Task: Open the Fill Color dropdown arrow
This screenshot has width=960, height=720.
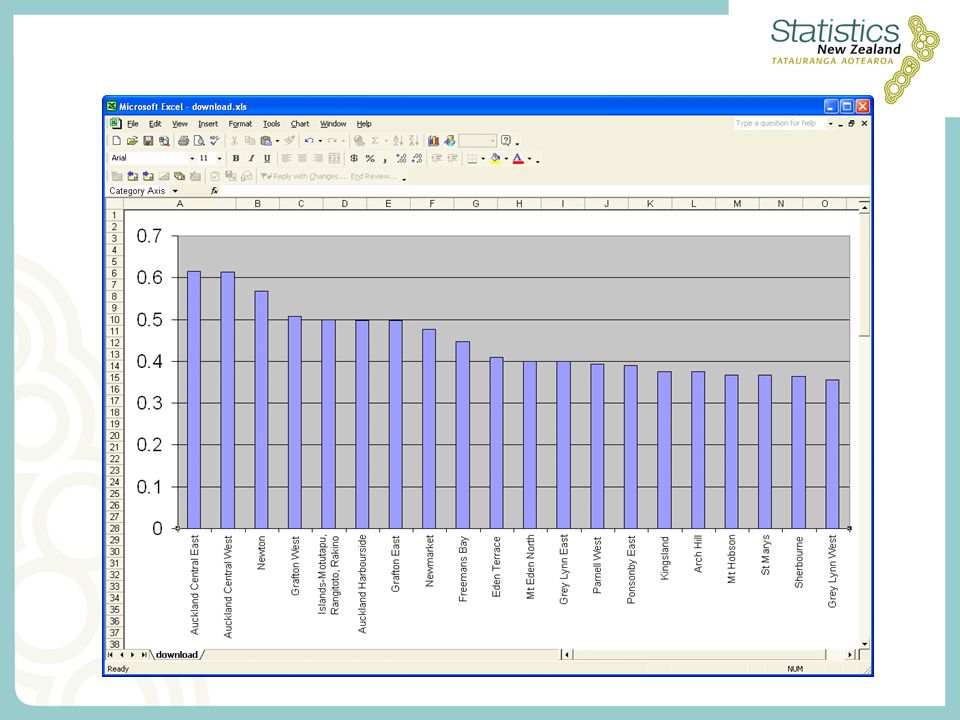Action: click(506, 159)
